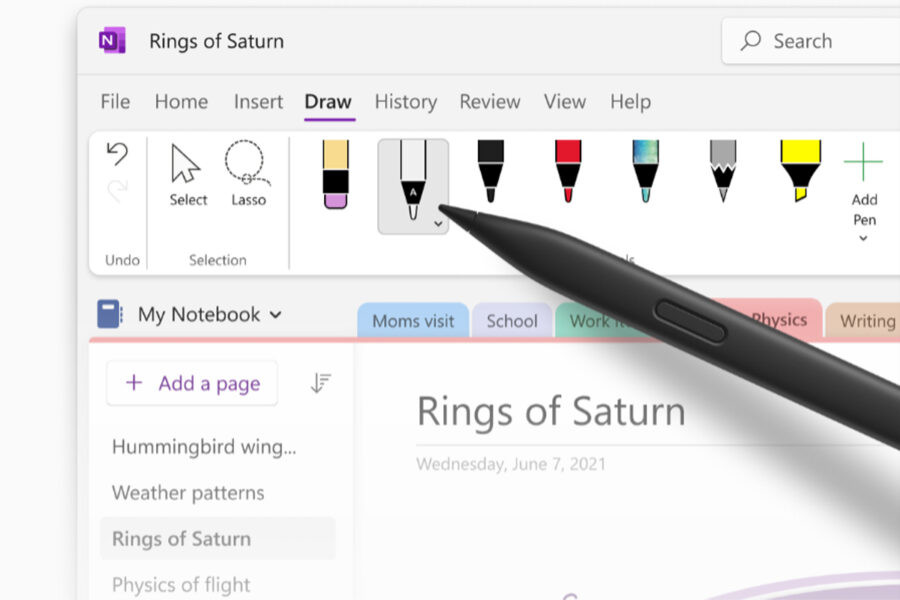Switch to the Home tab
The width and height of the screenshot is (900, 600).
[181, 102]
